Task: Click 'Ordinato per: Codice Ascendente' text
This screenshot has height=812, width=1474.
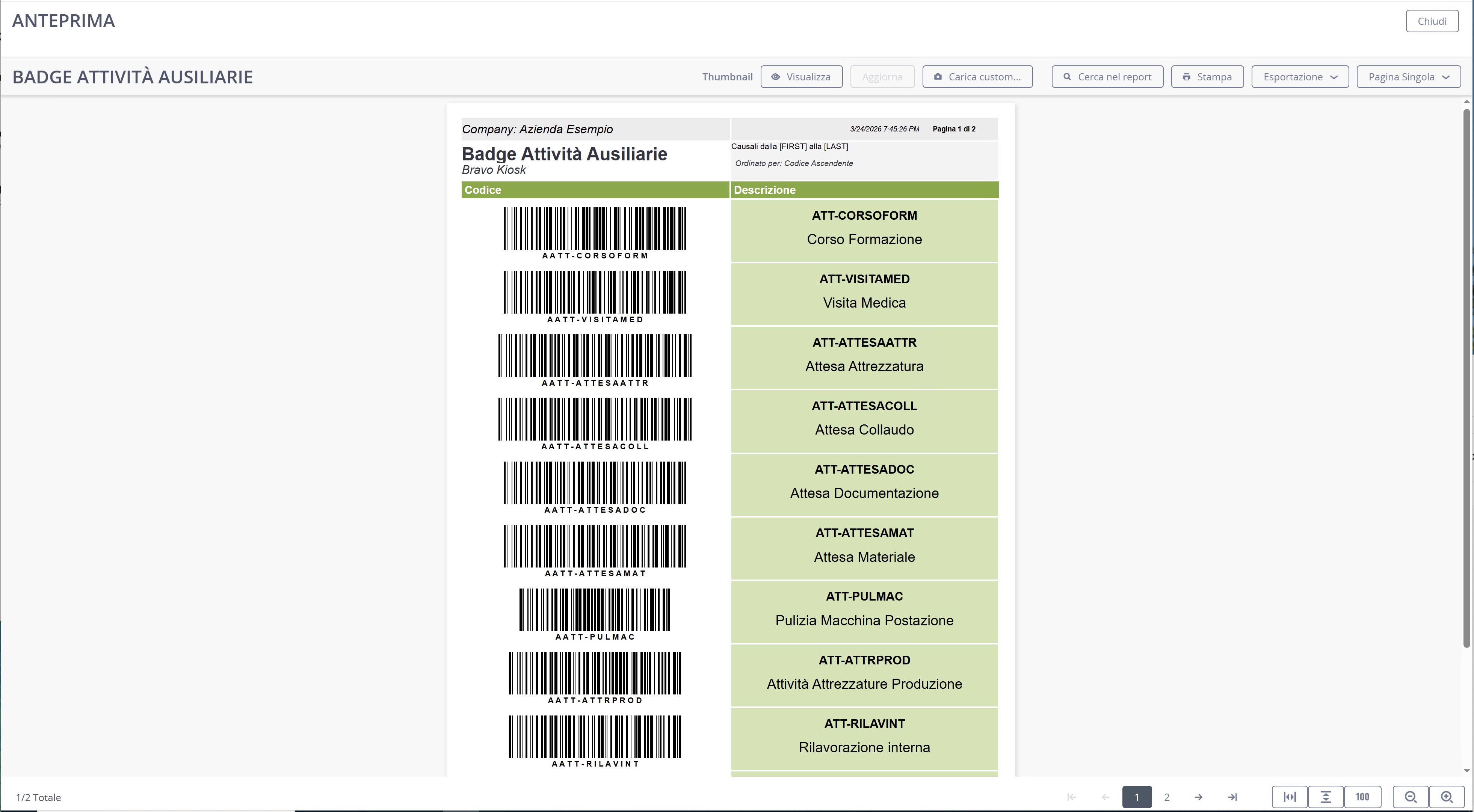Action: 794,163
